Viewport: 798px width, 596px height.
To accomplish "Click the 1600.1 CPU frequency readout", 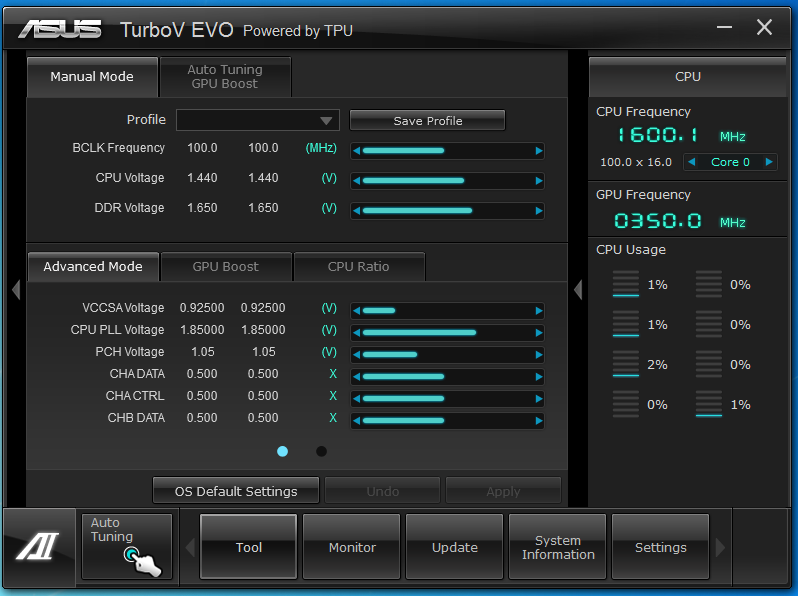I will (658, 135).
